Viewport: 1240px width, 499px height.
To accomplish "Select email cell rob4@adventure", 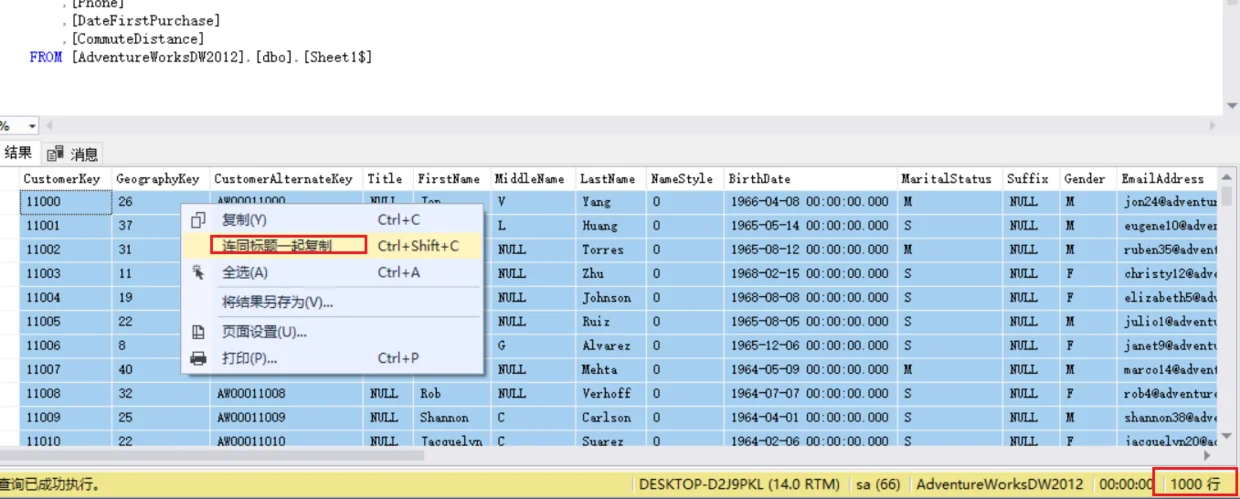I will point(1168,393).
